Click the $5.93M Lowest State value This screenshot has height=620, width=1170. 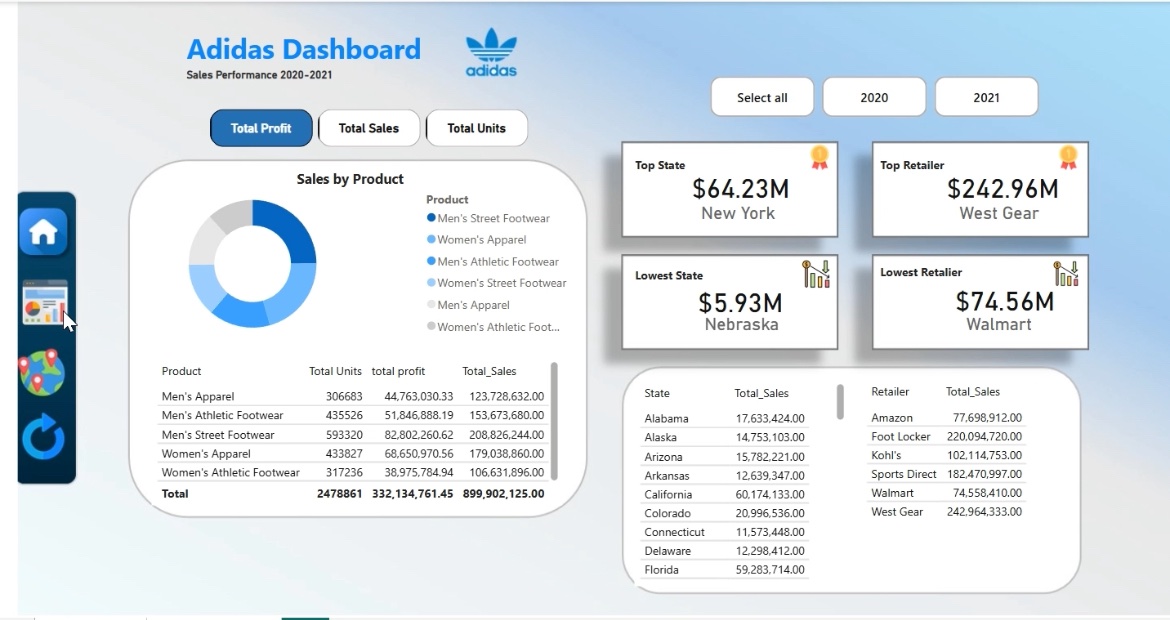(740, 303)
